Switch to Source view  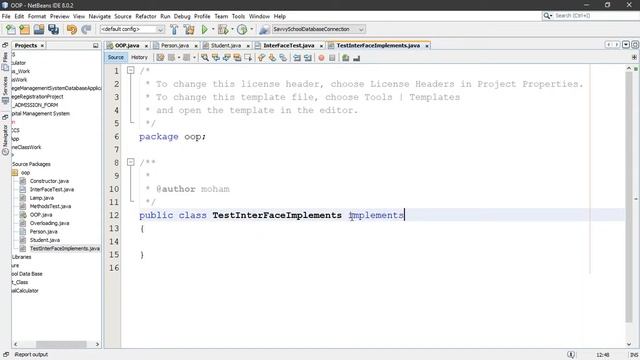coord(116,58)
